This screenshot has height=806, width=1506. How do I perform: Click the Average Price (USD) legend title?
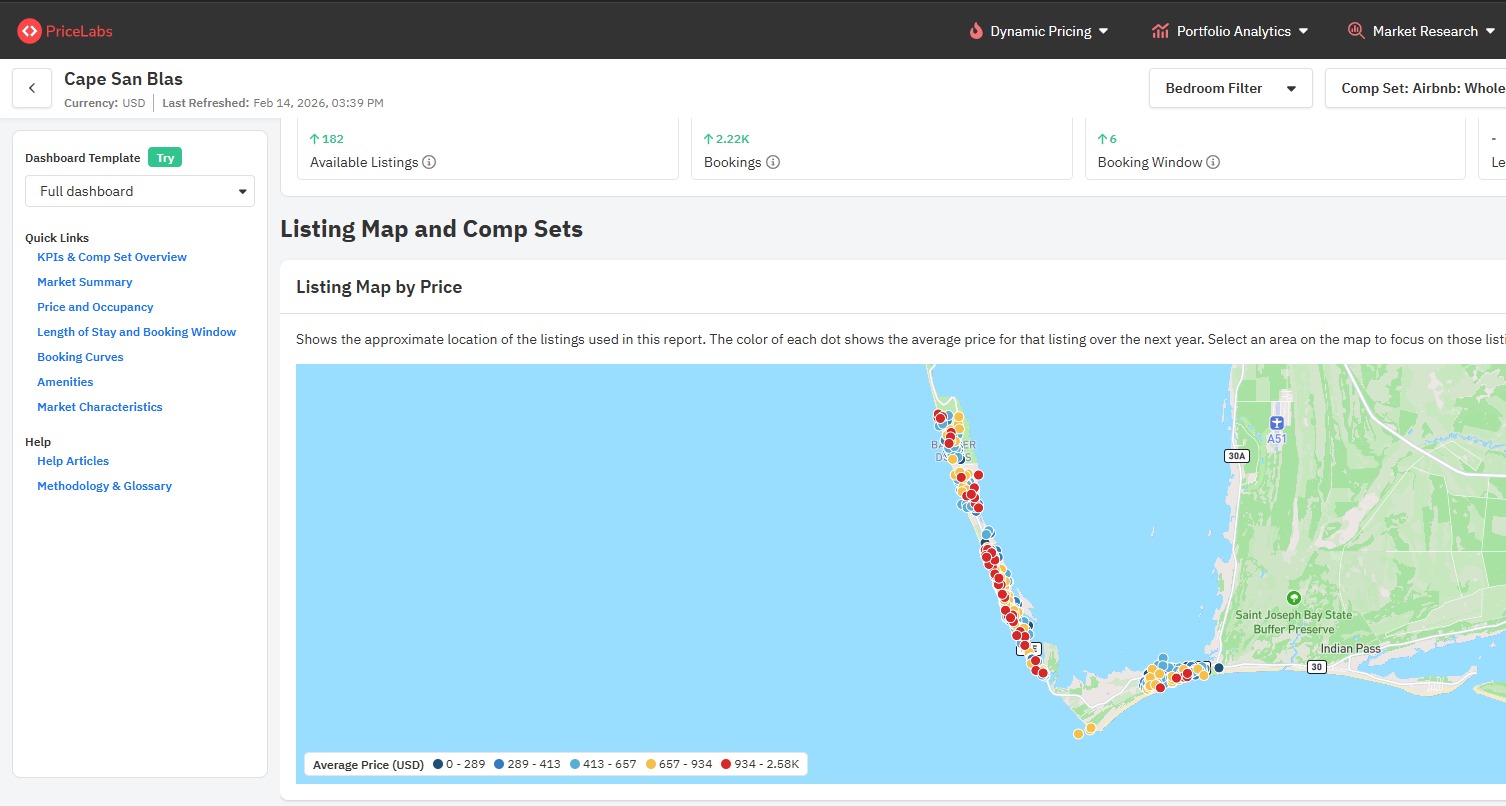click(368, 765)
